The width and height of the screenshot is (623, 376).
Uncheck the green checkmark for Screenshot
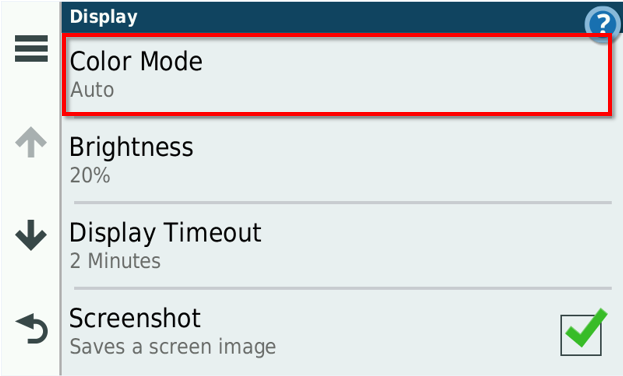pos(586,328)
